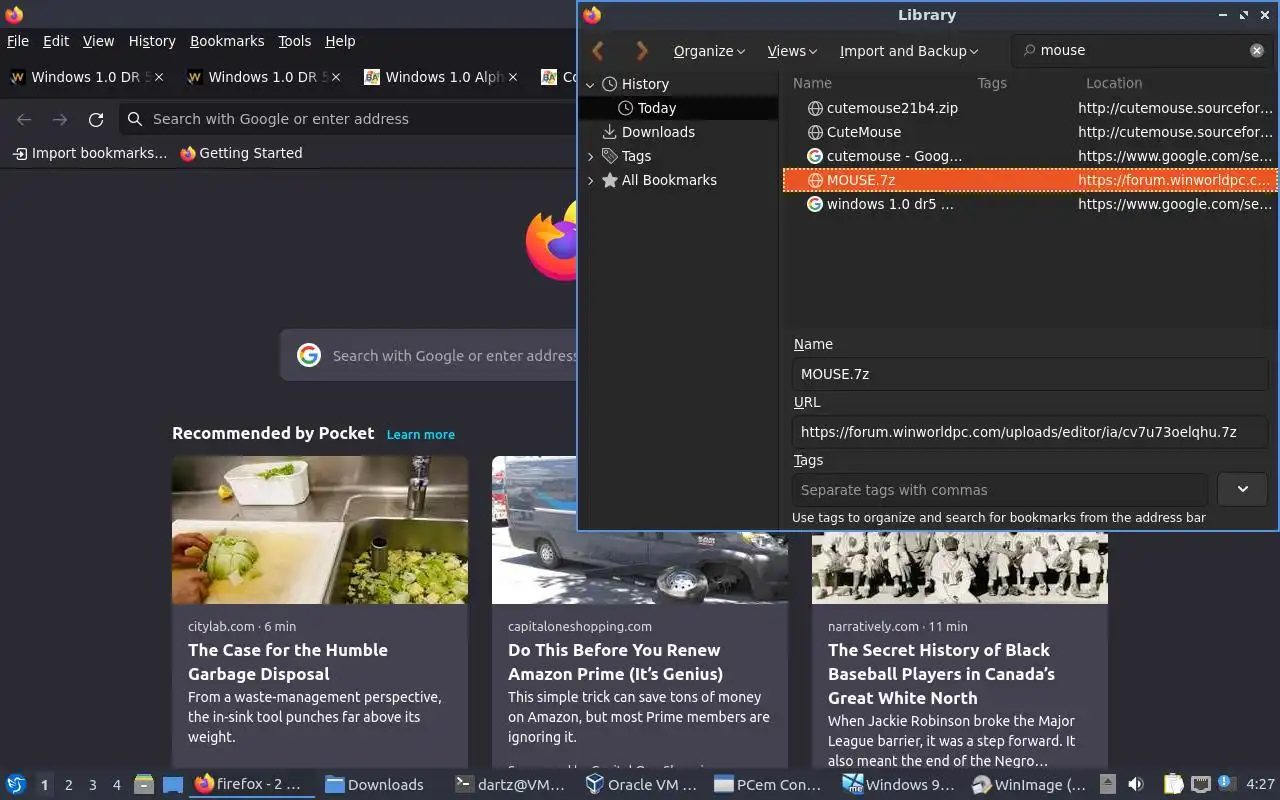Image resolution: width=1280 pixels, height=800 pixels.
Task: Switch to workspace 2 on taskbar
Action: click(x=69, y=785)
